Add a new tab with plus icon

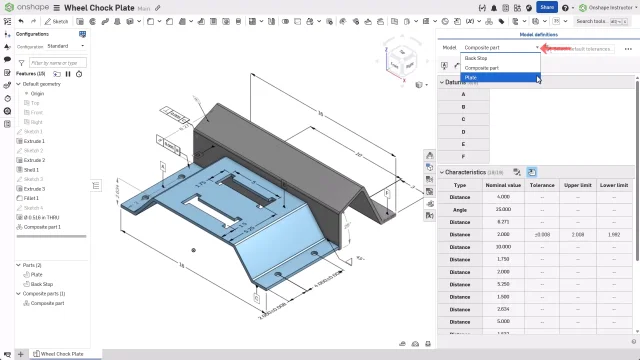coord(21,354)
